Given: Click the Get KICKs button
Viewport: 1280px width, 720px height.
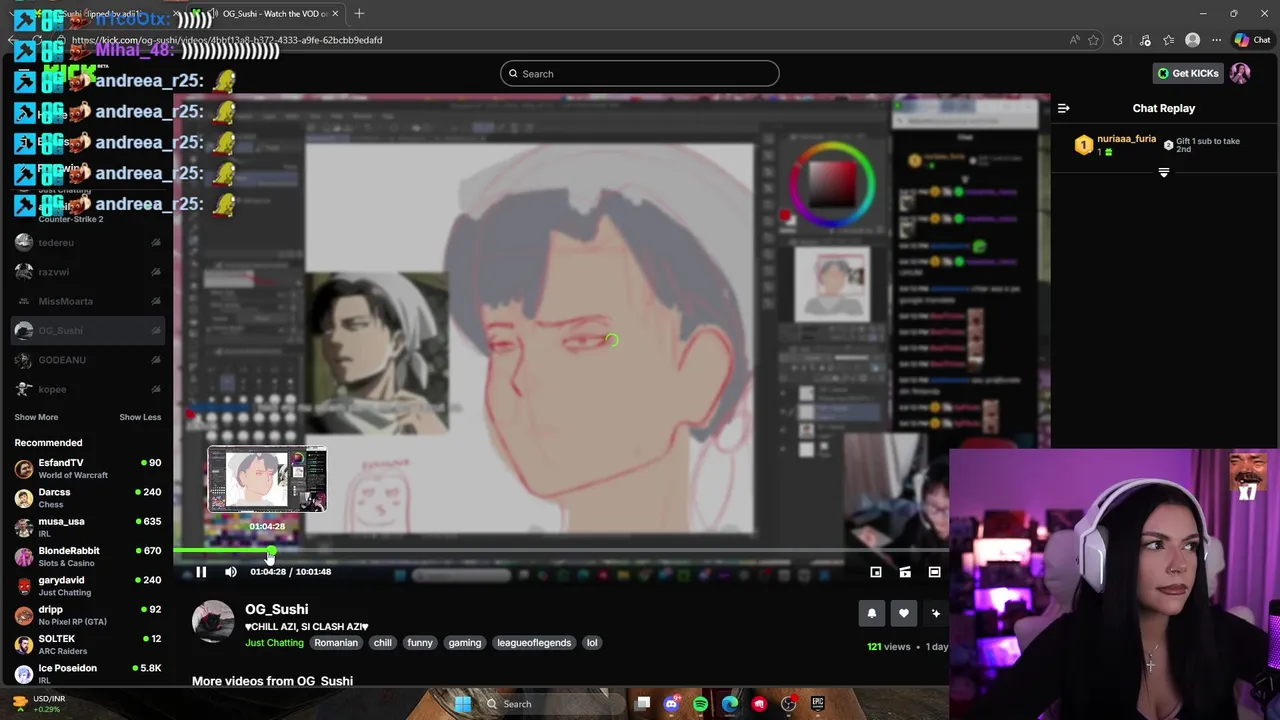Looking at the screenshot, I should (1188, 73).
